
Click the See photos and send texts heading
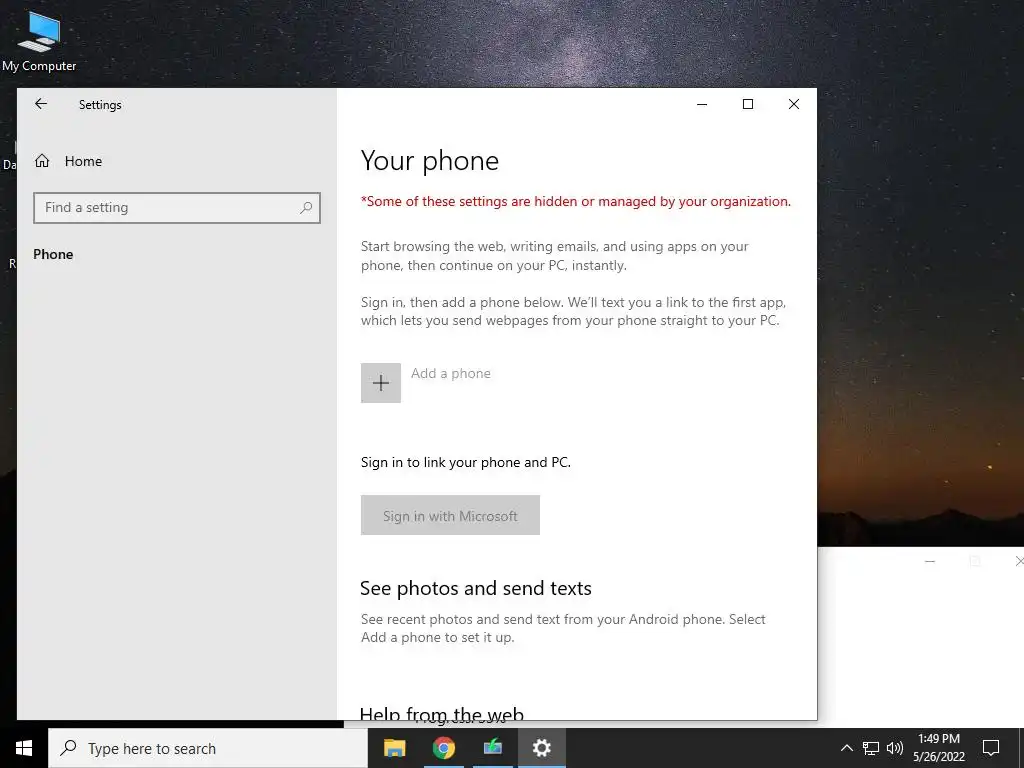(475, 588)
